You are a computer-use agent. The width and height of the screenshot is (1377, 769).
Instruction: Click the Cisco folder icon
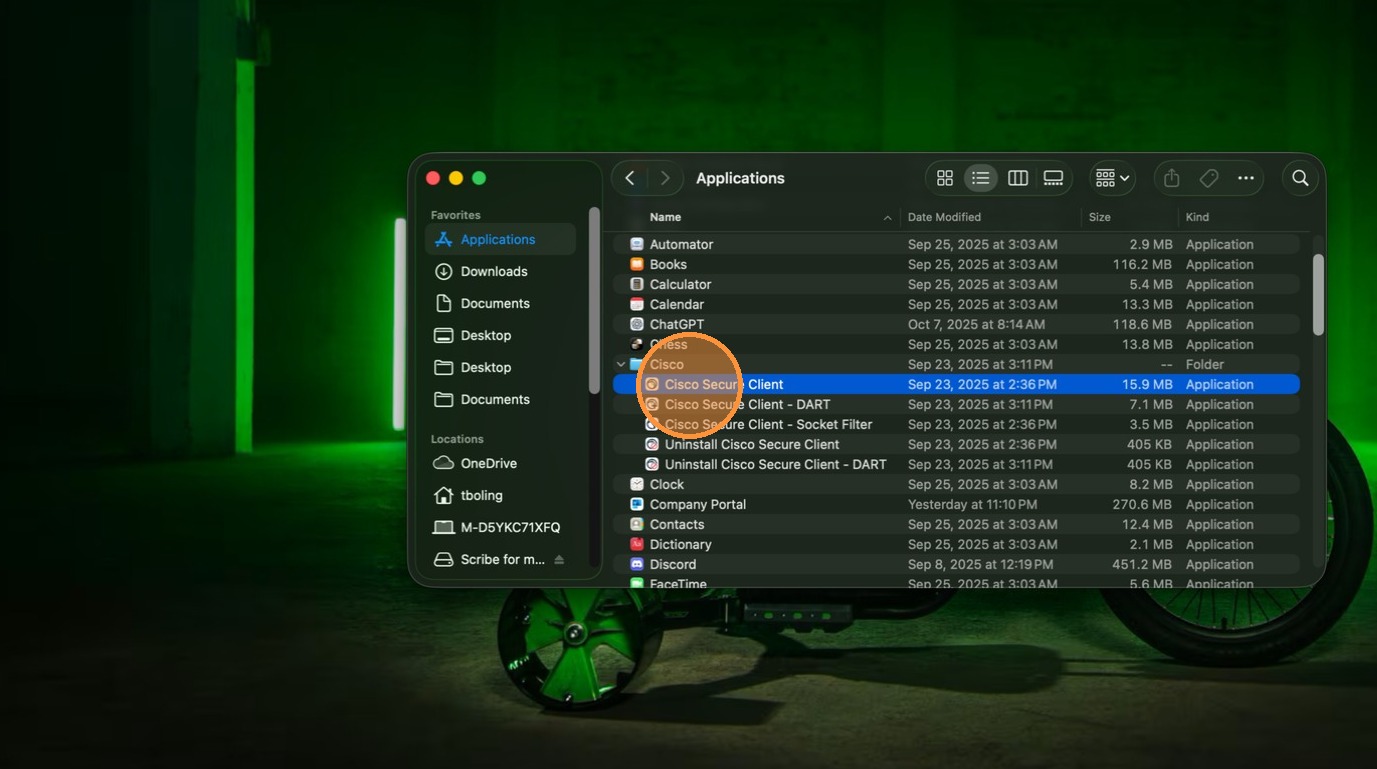[637, 364]
